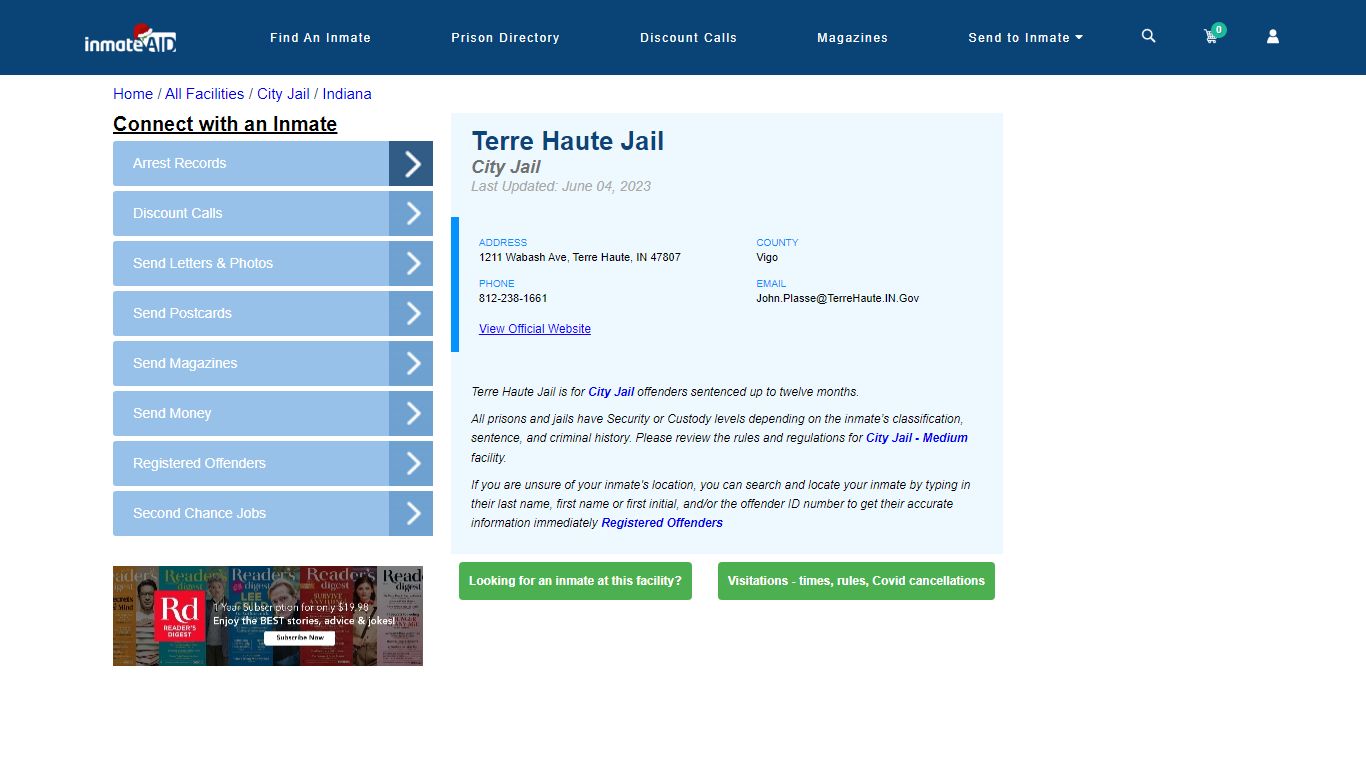Click the shopping cart icon

tap(1209, 36)
